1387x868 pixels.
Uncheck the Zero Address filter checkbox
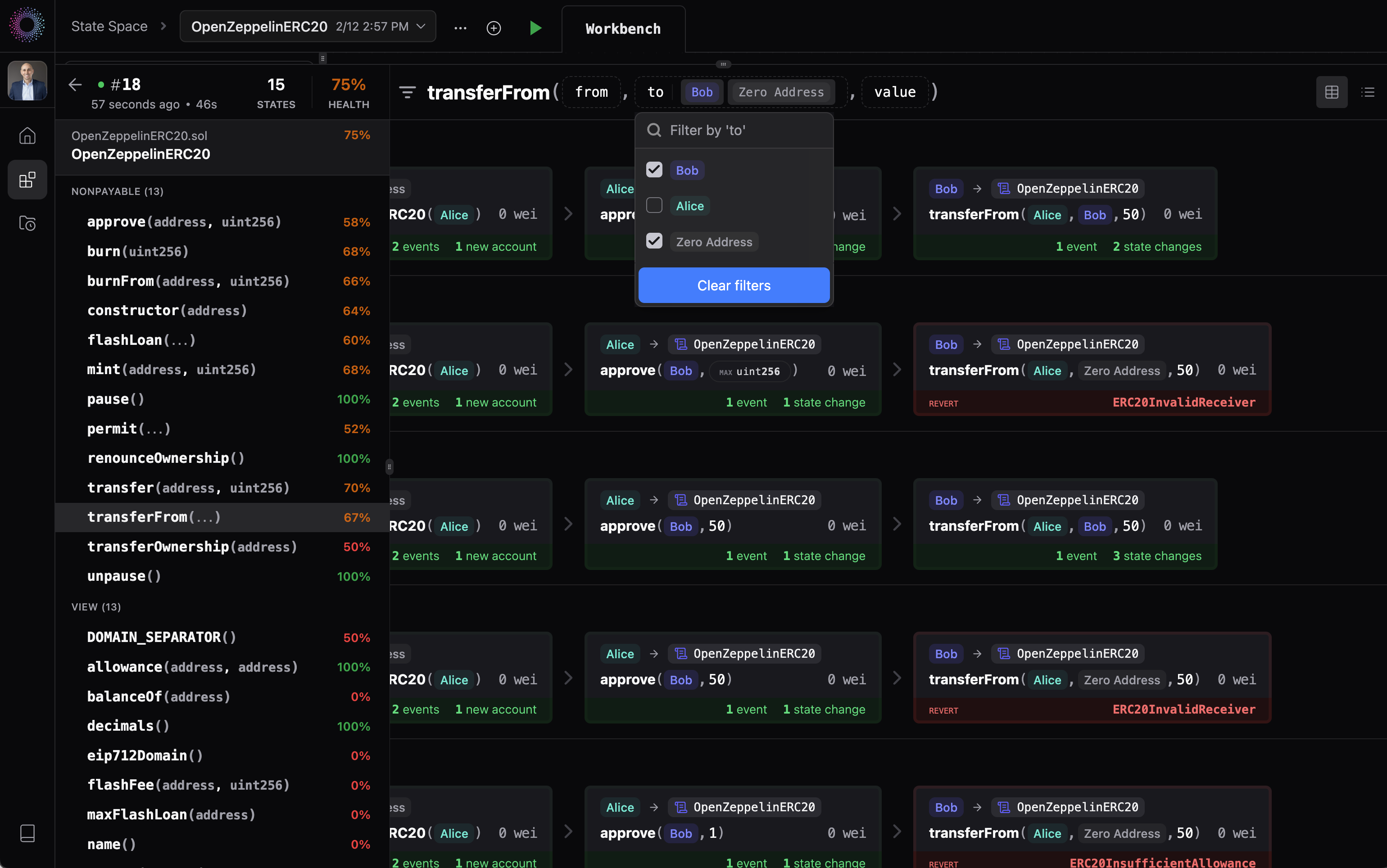pyautogui.click(x=654, y=241)
